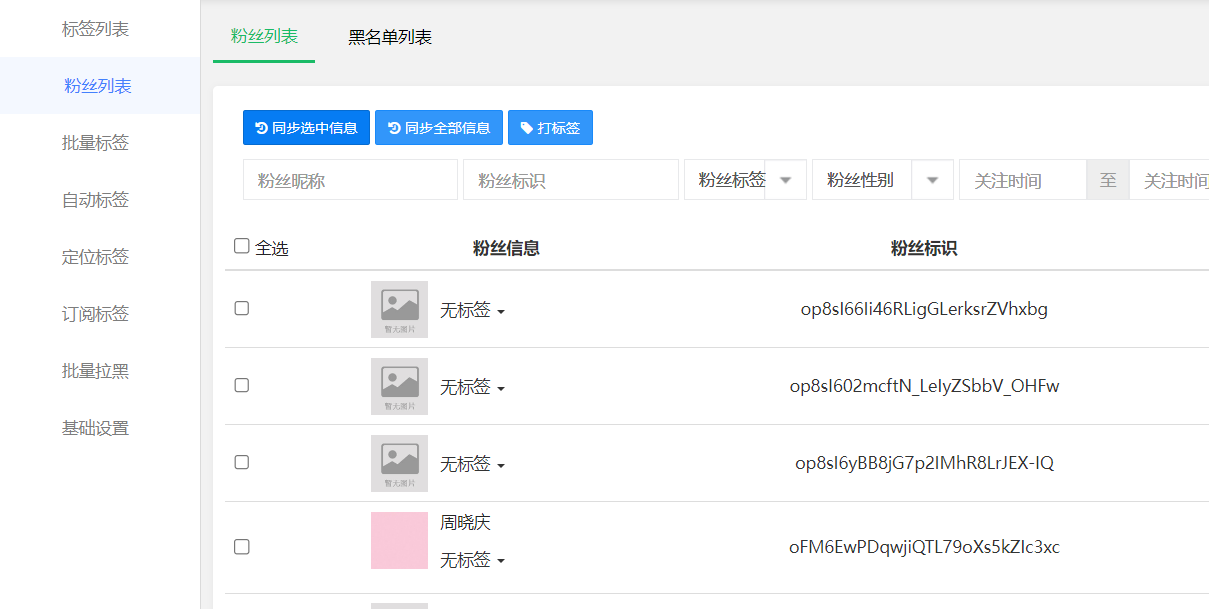Screen dimensions: 1209x609
Task: Click avatar placeholder in op8sI66Ii46RLigGLerksrZVhxbg row
Action: coord(399,309)
